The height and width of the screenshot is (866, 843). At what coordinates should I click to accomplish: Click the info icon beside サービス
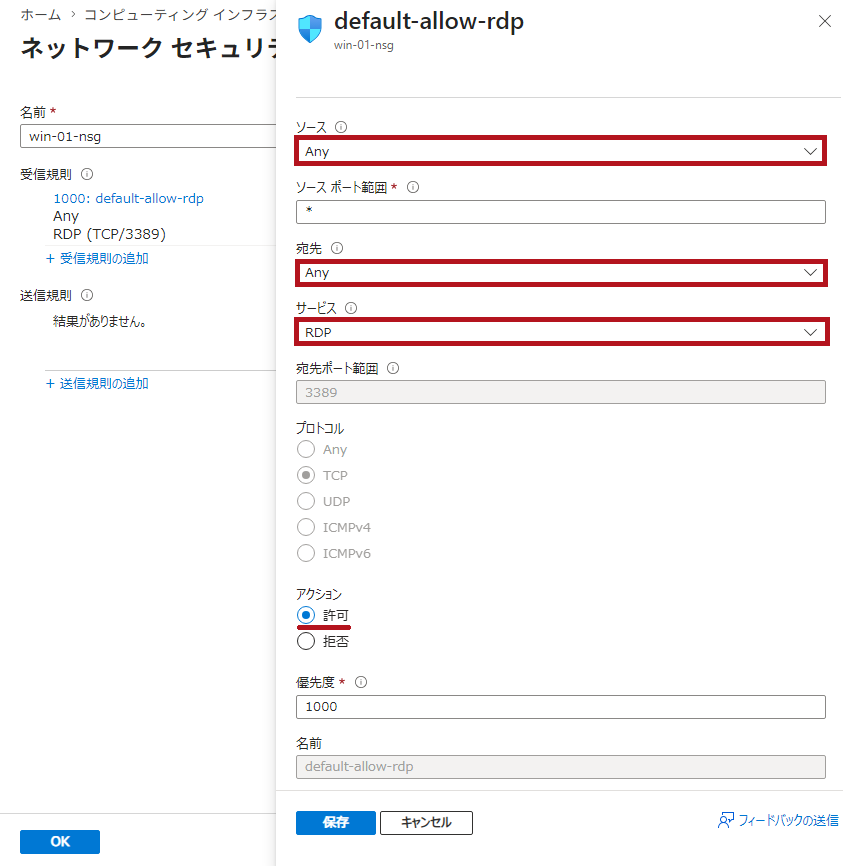tap(351, 308)
